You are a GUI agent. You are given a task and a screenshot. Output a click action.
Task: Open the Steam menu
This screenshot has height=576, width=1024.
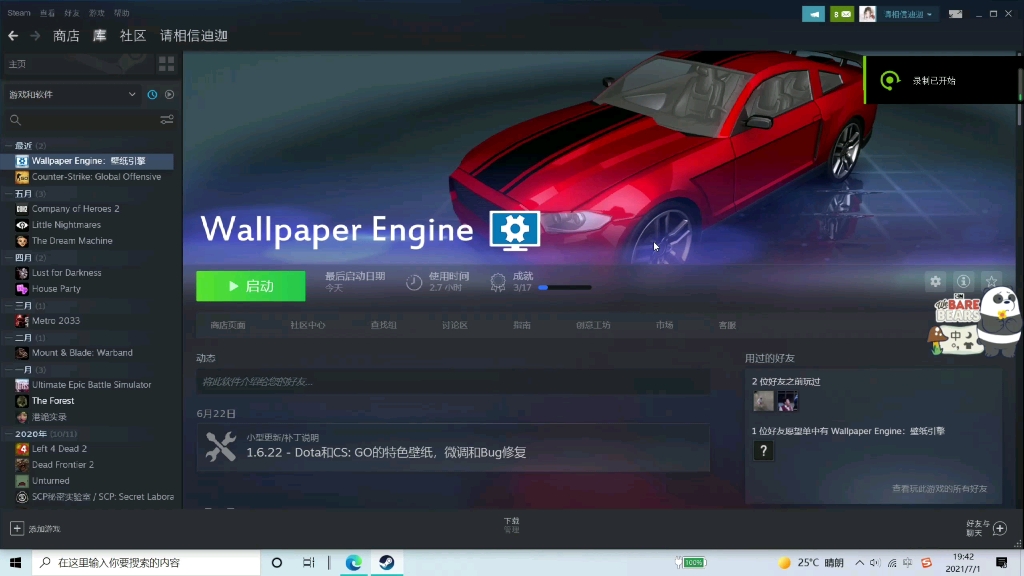[x=19, y=13]
